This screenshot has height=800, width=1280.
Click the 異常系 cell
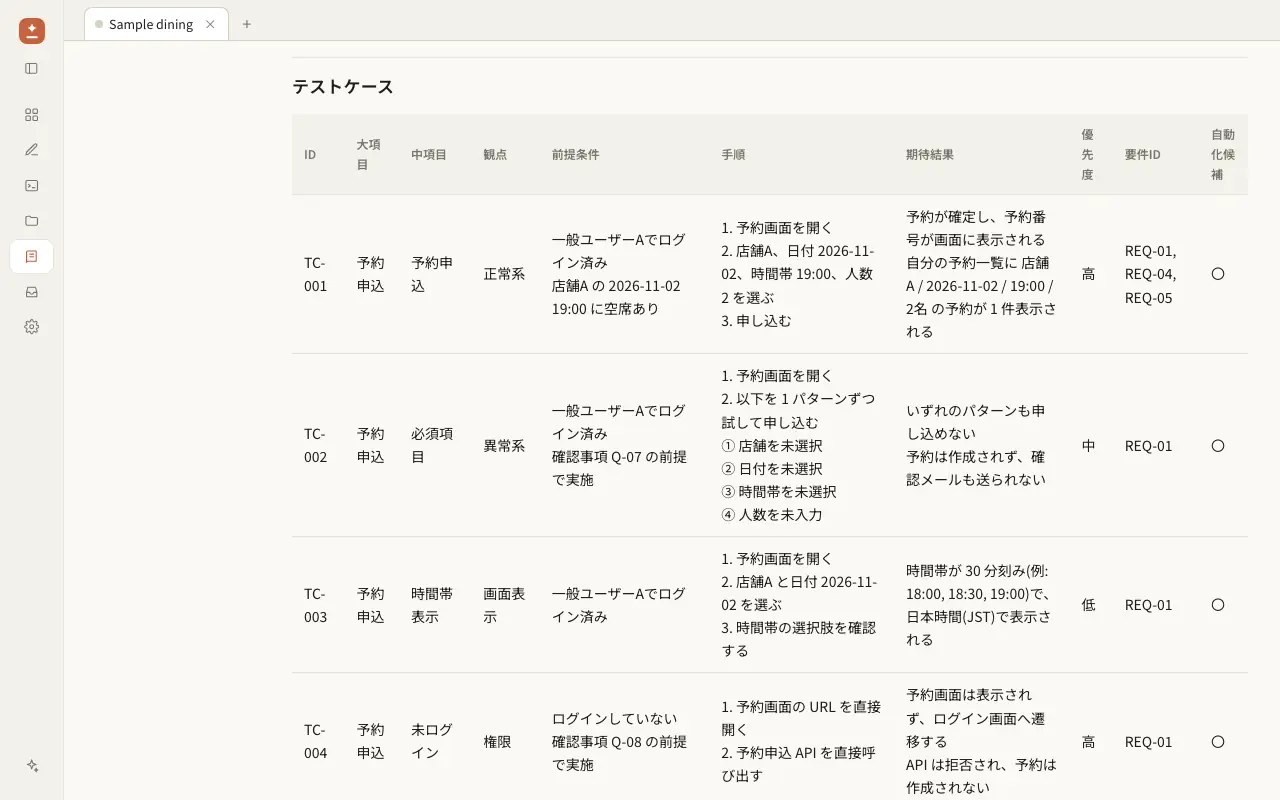click(504, 445)
